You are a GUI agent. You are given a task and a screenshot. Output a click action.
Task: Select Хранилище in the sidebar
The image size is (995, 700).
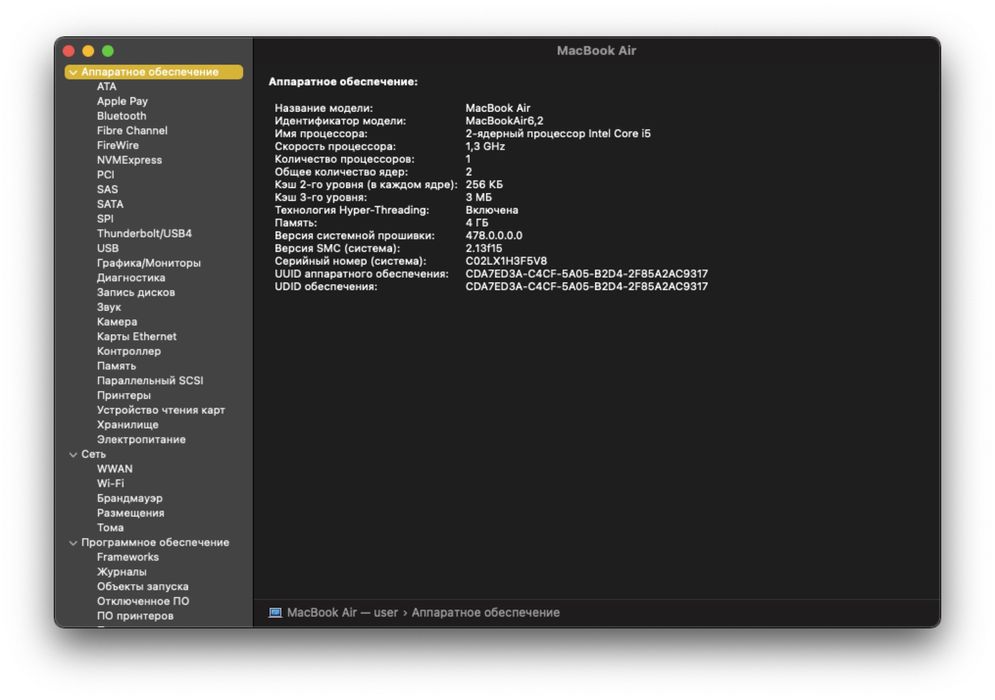coord(128,425)
